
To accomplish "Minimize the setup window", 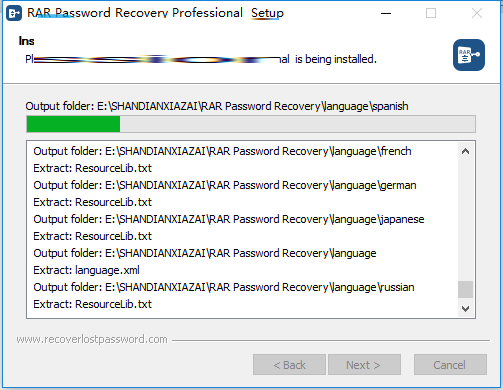I will [386, 13].
